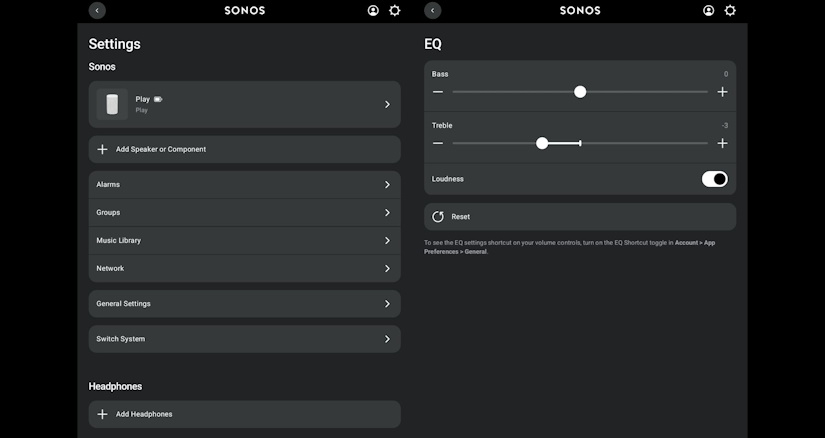Select the Play speaker thumbnail image
Viewport: 825px width, 438px height.
point(112,104)
